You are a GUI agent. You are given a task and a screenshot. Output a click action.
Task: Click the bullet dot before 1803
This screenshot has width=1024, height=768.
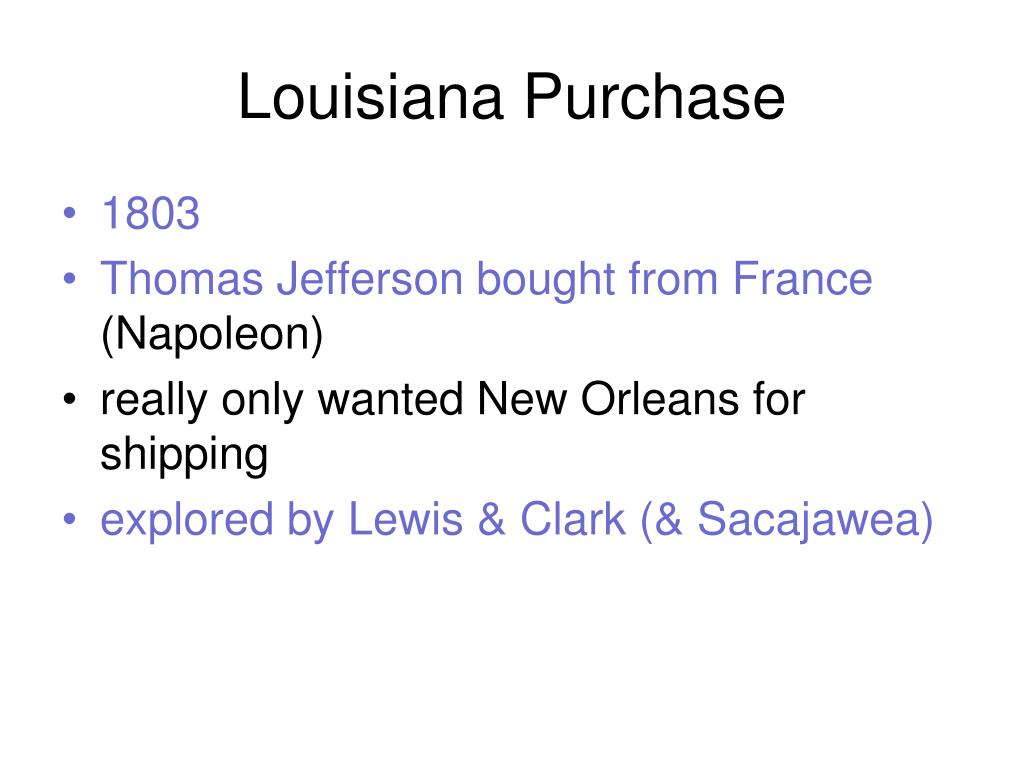pos(70,213)
